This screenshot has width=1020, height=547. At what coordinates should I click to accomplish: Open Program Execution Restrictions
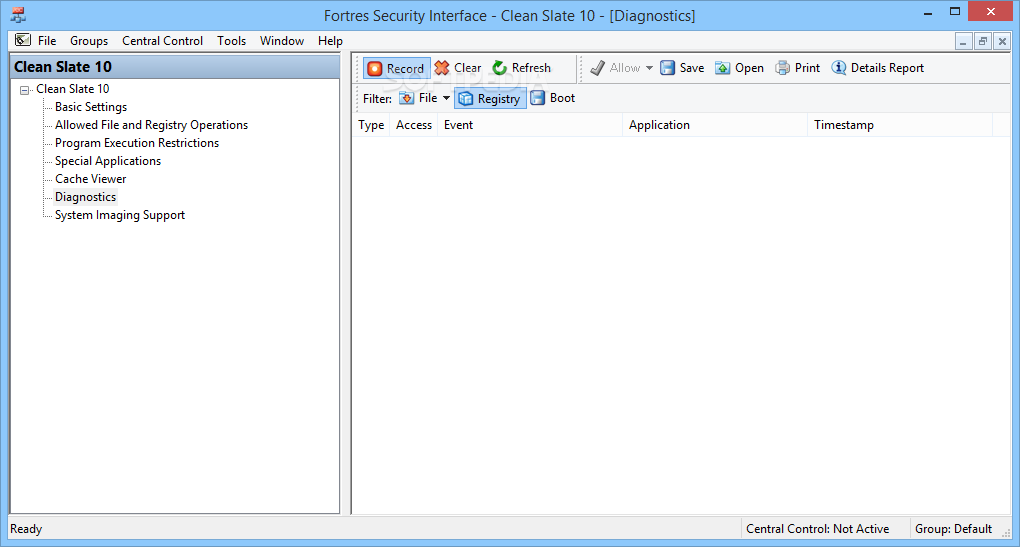point(137,143)
